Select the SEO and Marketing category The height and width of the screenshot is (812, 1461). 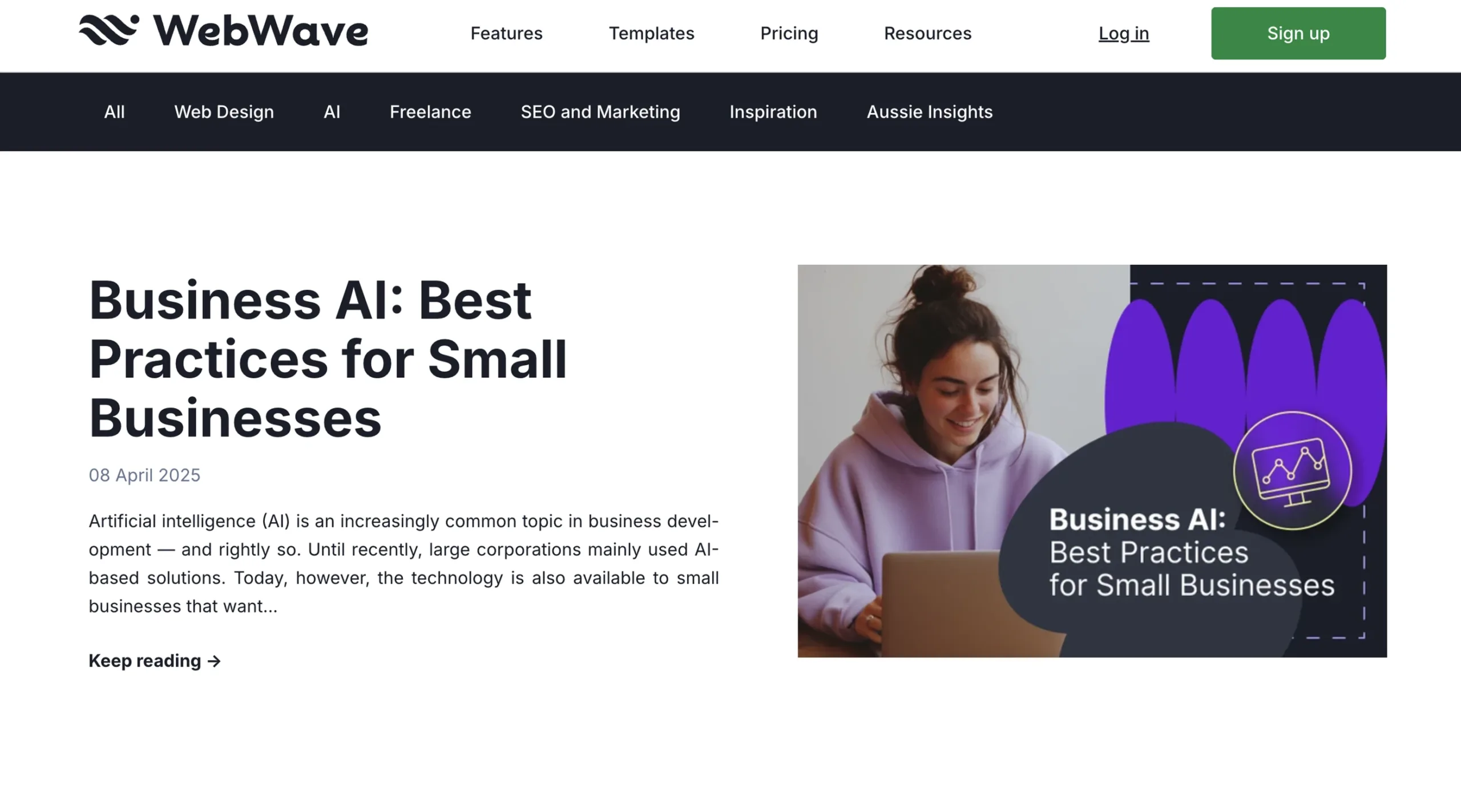click(600, 111)
